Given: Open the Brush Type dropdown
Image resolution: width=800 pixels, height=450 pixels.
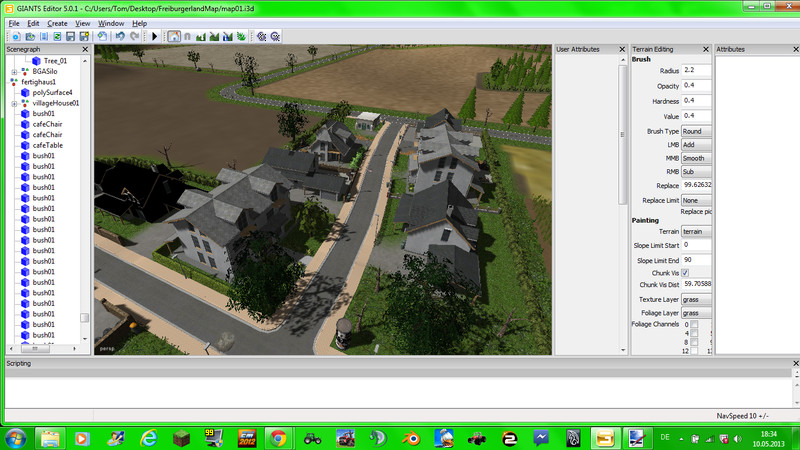Looking at the screenshot, I should (696, 131).
